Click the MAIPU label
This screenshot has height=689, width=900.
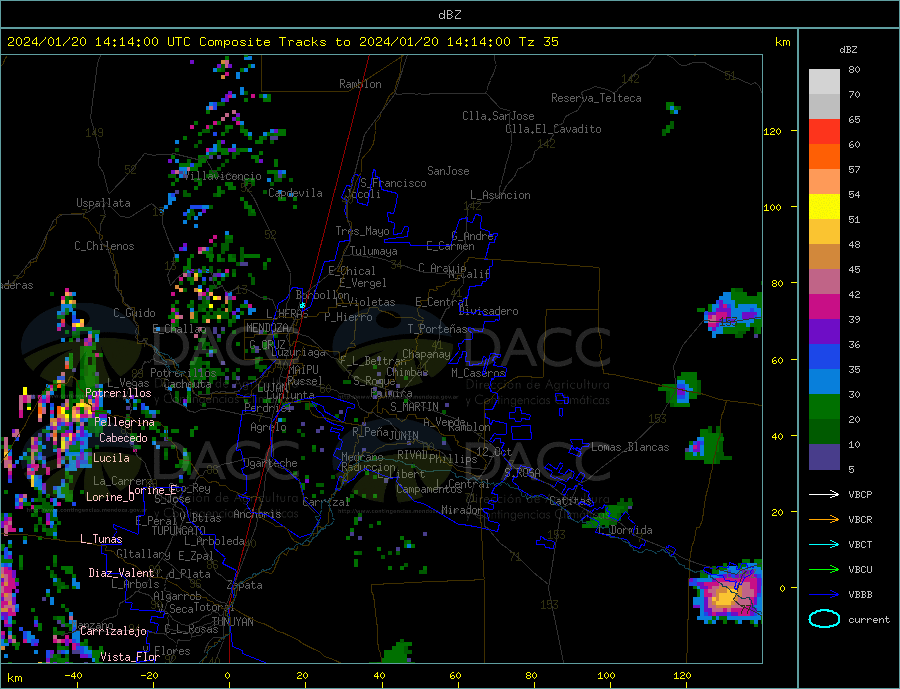point(303,370)
